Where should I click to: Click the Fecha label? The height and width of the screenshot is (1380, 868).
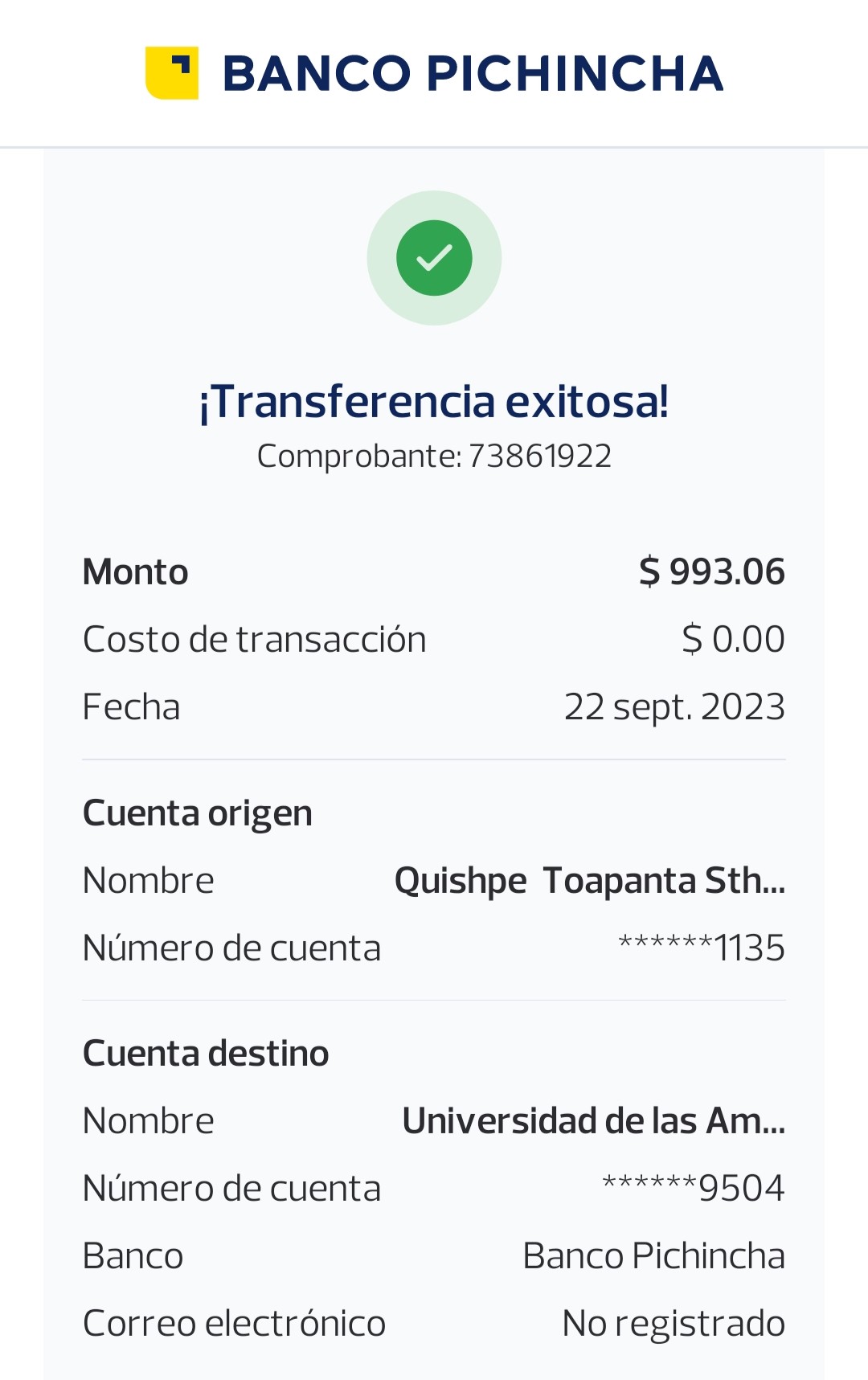[131, 707]
